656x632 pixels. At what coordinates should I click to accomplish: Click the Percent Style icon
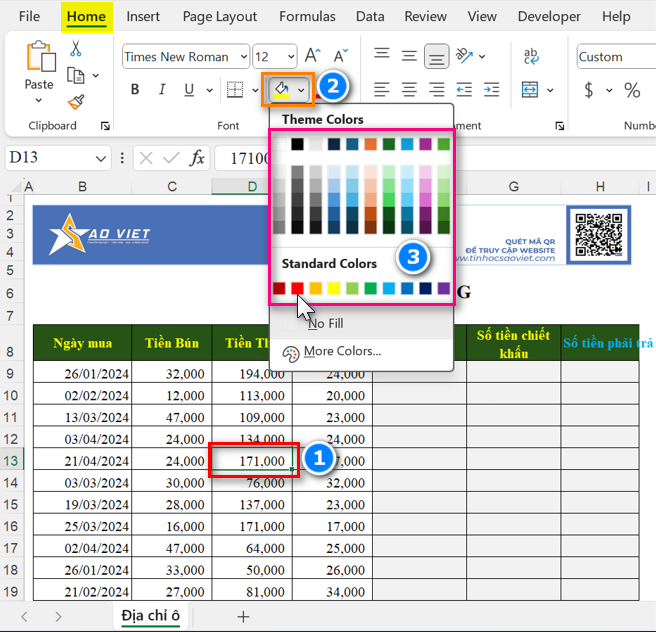point(632,90)
